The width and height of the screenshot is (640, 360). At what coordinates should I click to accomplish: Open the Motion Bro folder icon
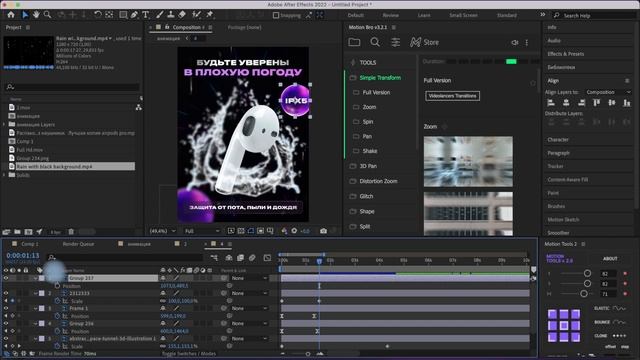pyautogui.click(x=354, y=42)
